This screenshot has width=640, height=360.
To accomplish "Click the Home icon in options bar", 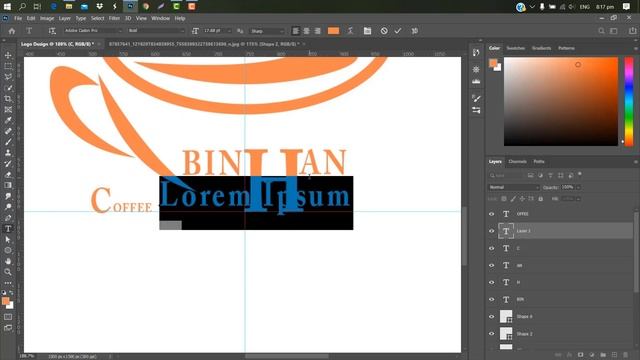I will point(12,31).
